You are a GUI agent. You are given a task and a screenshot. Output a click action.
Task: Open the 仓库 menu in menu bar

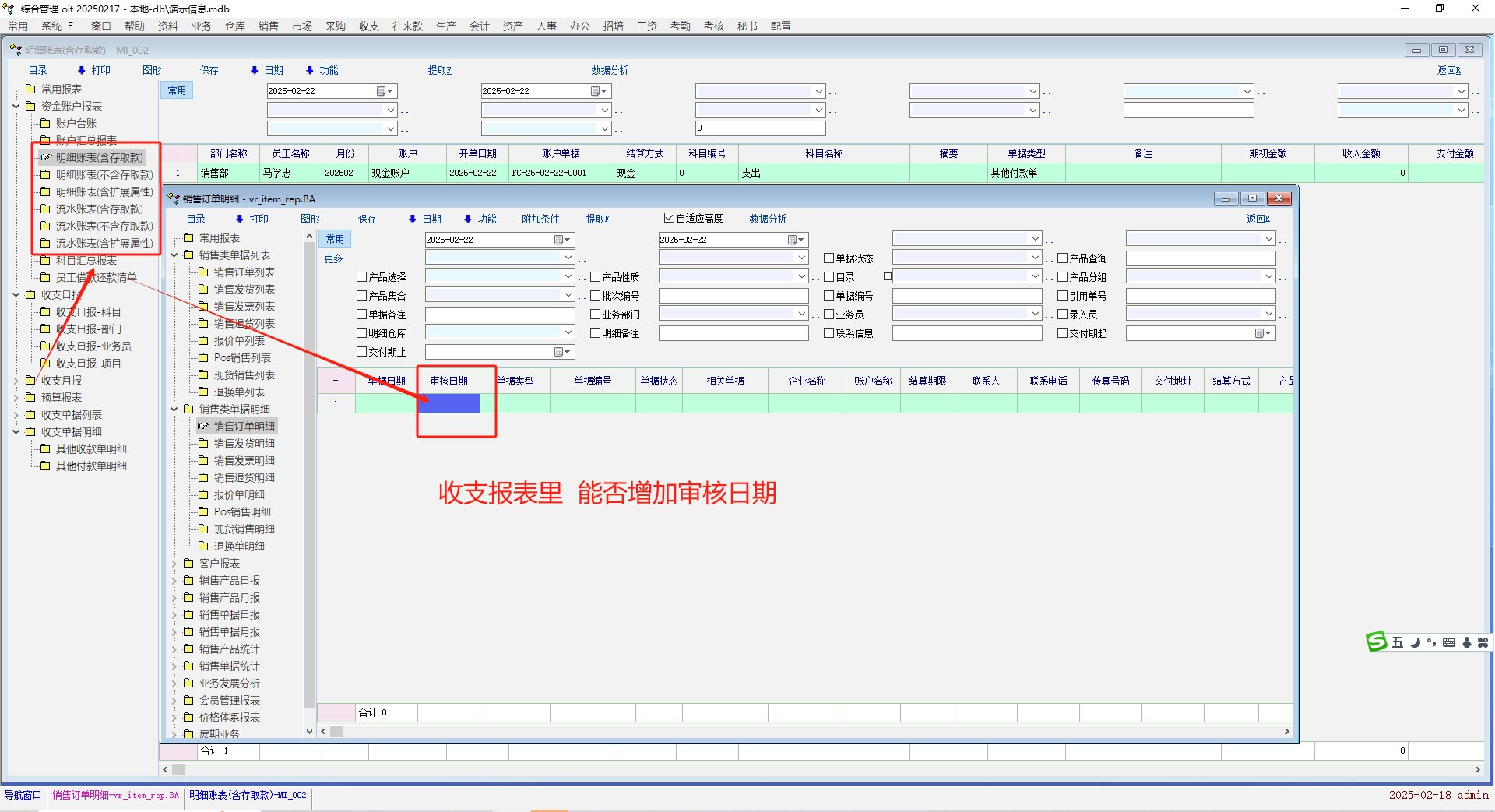(x=234, y=26)
